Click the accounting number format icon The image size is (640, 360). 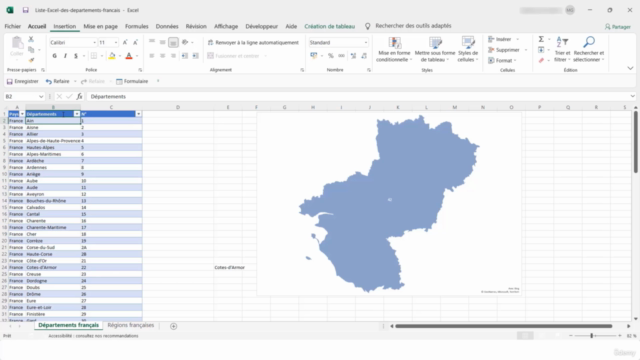[314, 56]
